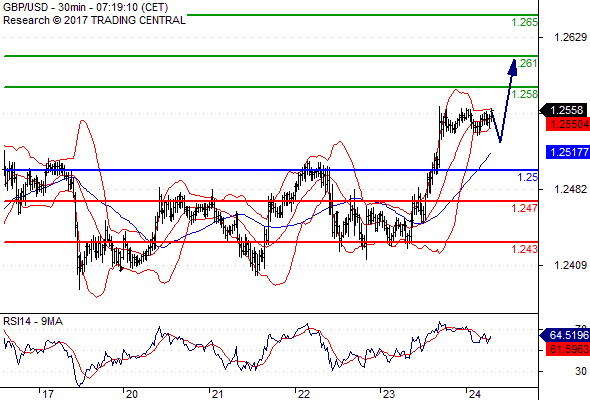Click the black 1.2558 current price tag
This screenshot has width=590, height=400.
coord(564,110)
